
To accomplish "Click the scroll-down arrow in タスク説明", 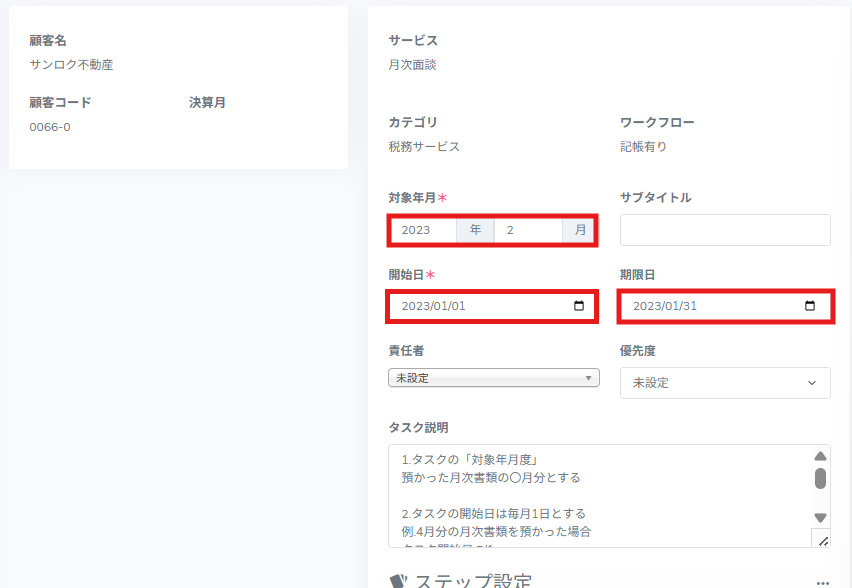I will (820, 518).
